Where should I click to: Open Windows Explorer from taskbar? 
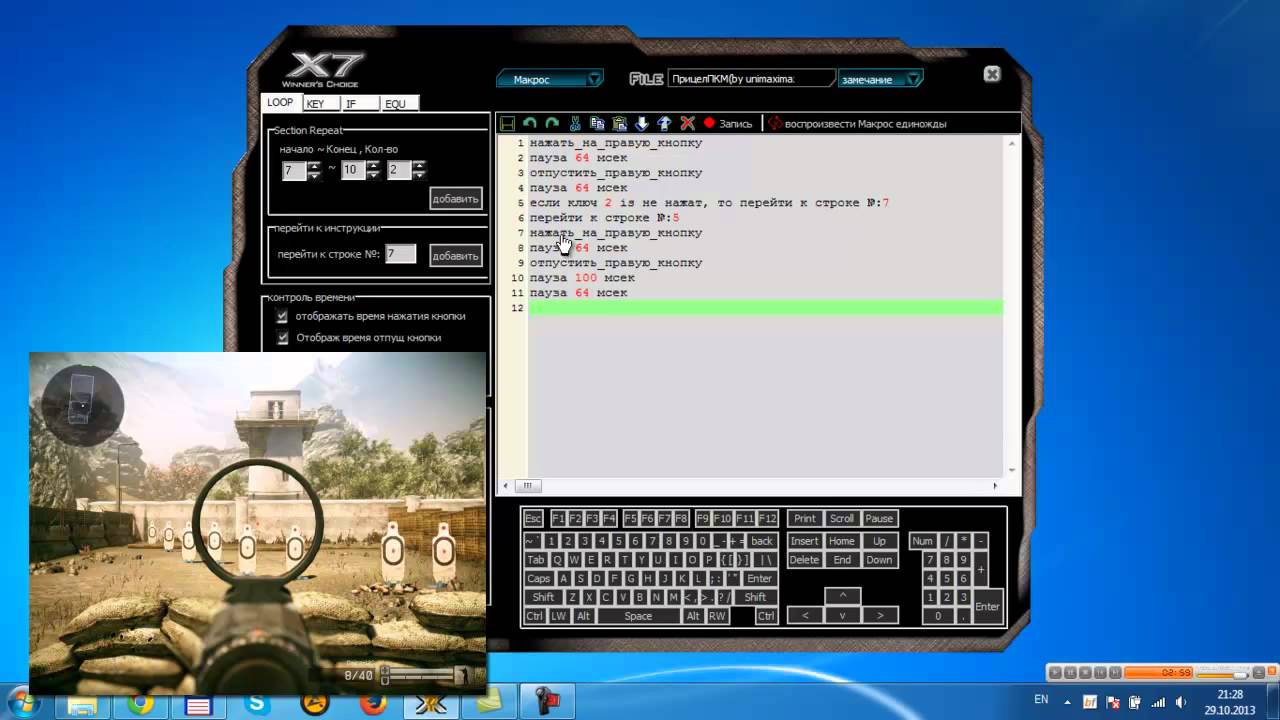click(81, 705)
